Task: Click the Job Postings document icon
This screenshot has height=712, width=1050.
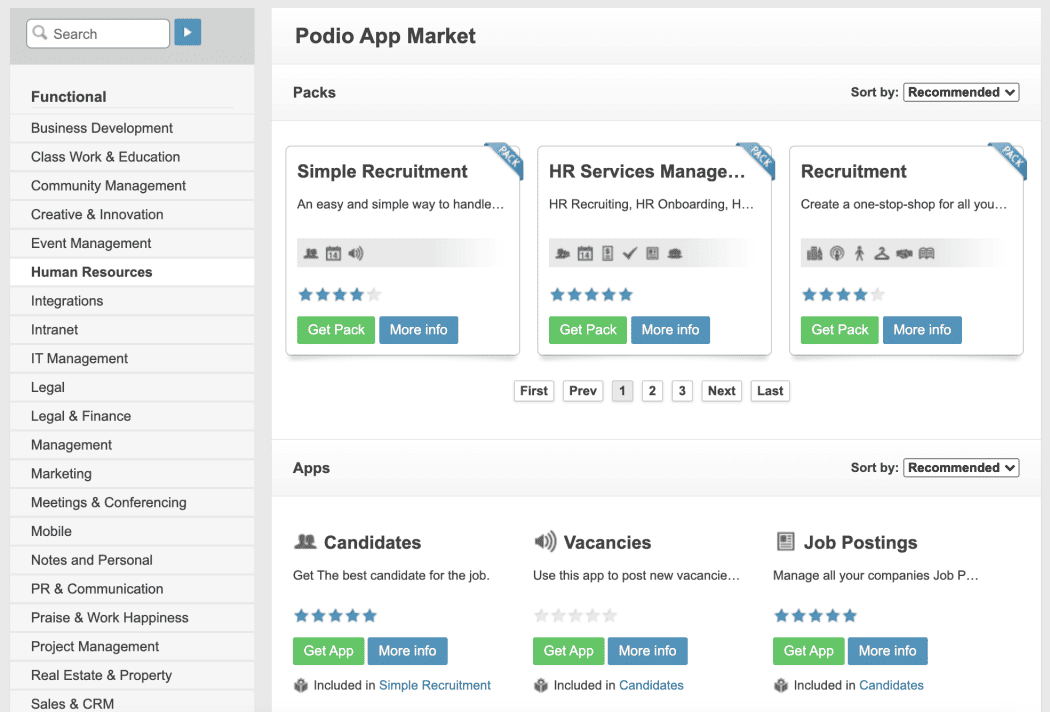Action: (x=786, y=542)
